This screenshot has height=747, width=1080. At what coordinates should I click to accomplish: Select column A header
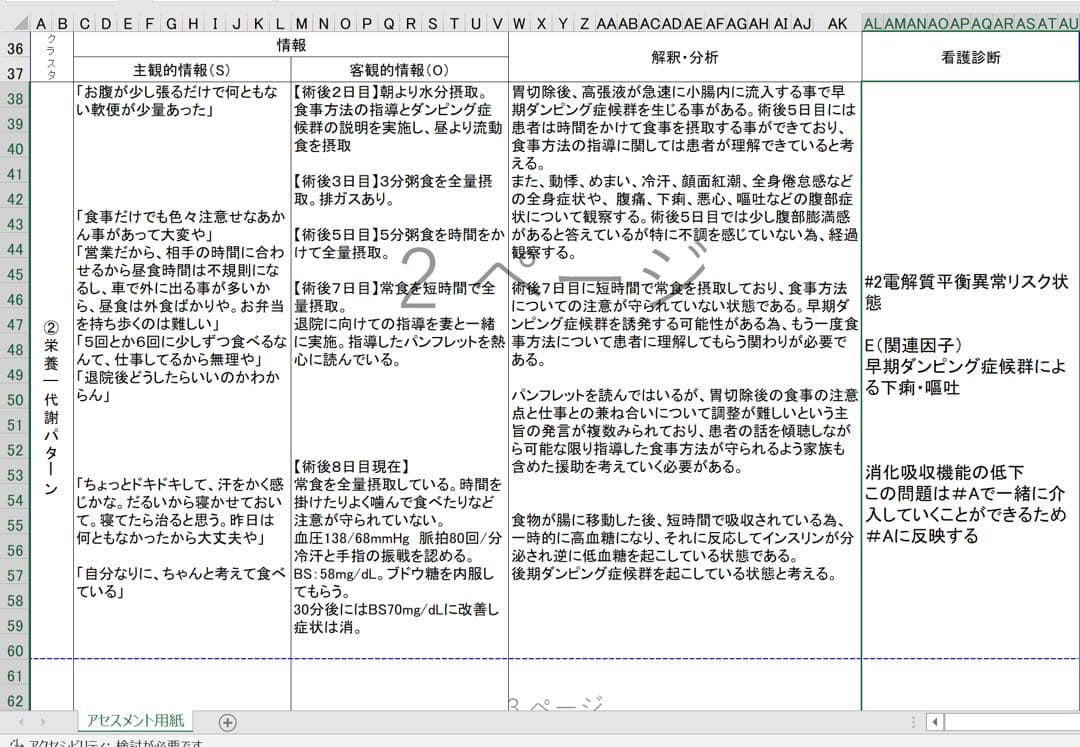click(41, 24)
